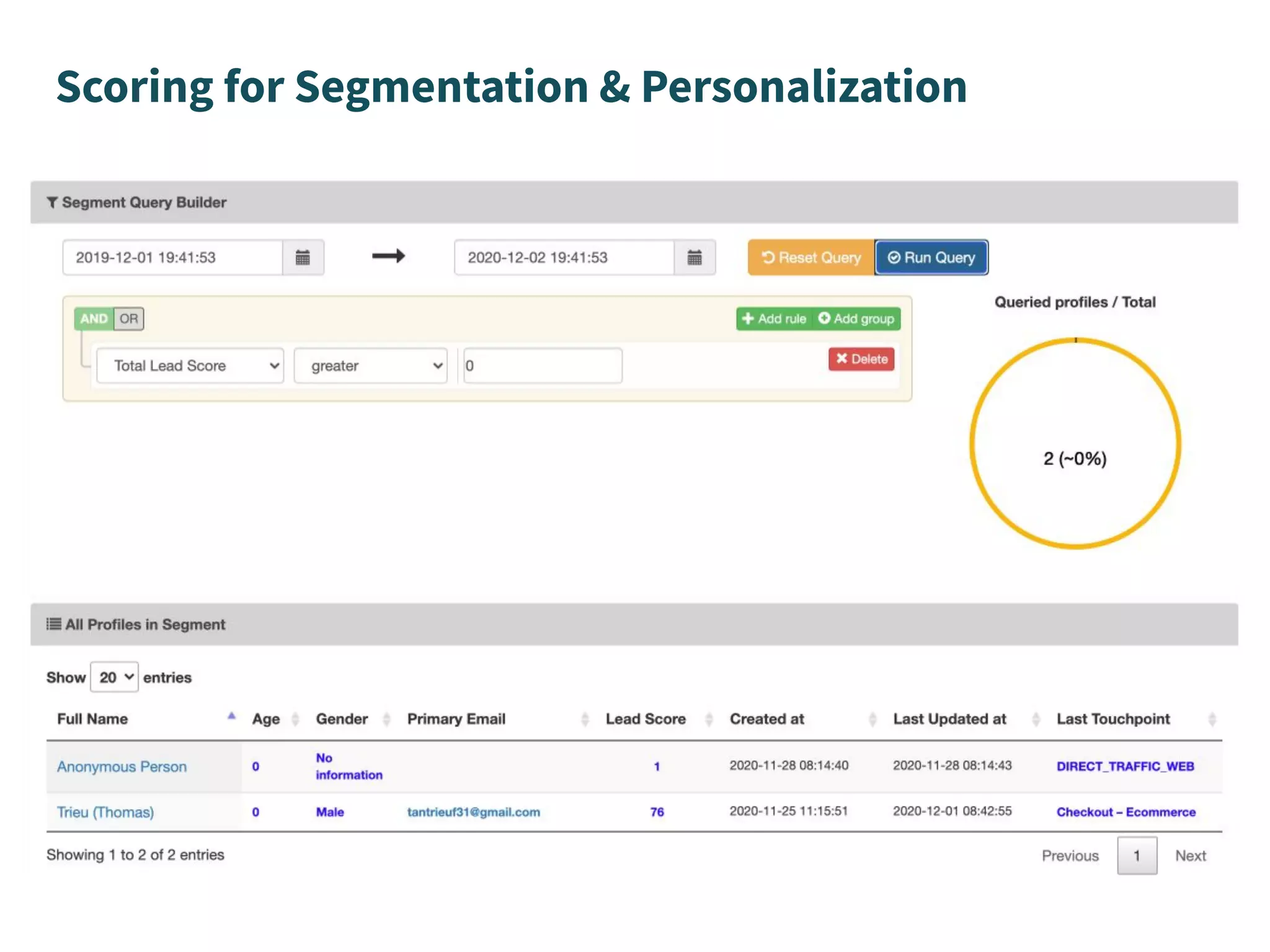Open the start date calendar picker

303,257
